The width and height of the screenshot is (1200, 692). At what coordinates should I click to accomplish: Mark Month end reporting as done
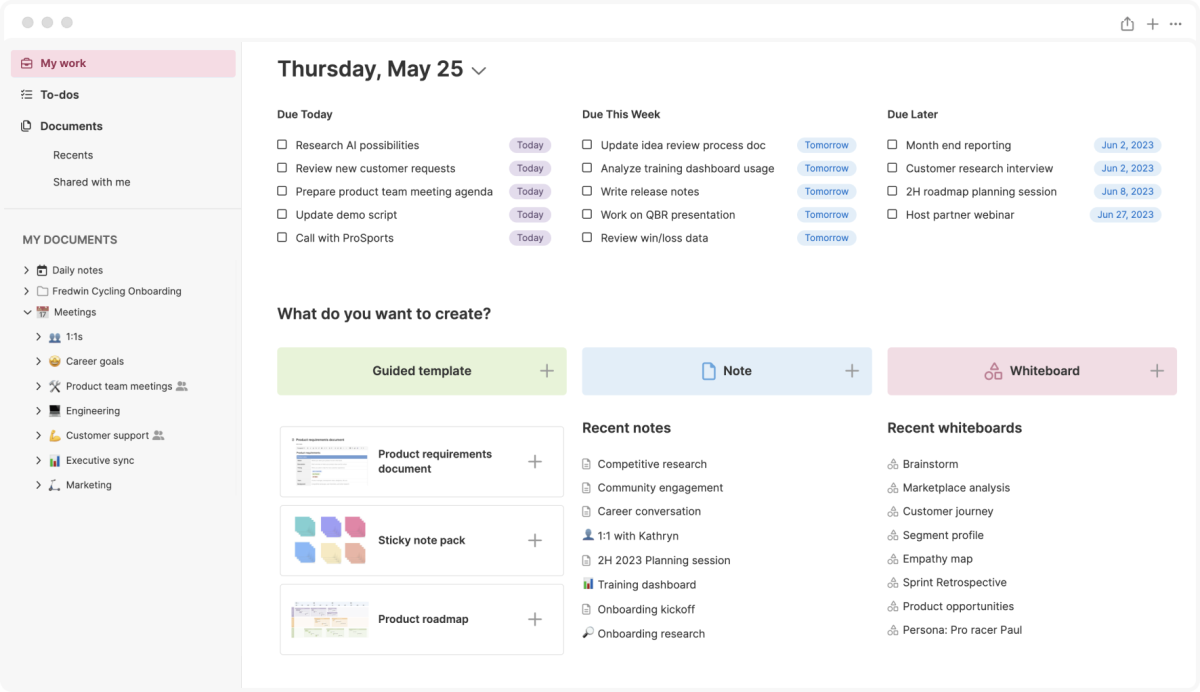[x=892, y=145]
